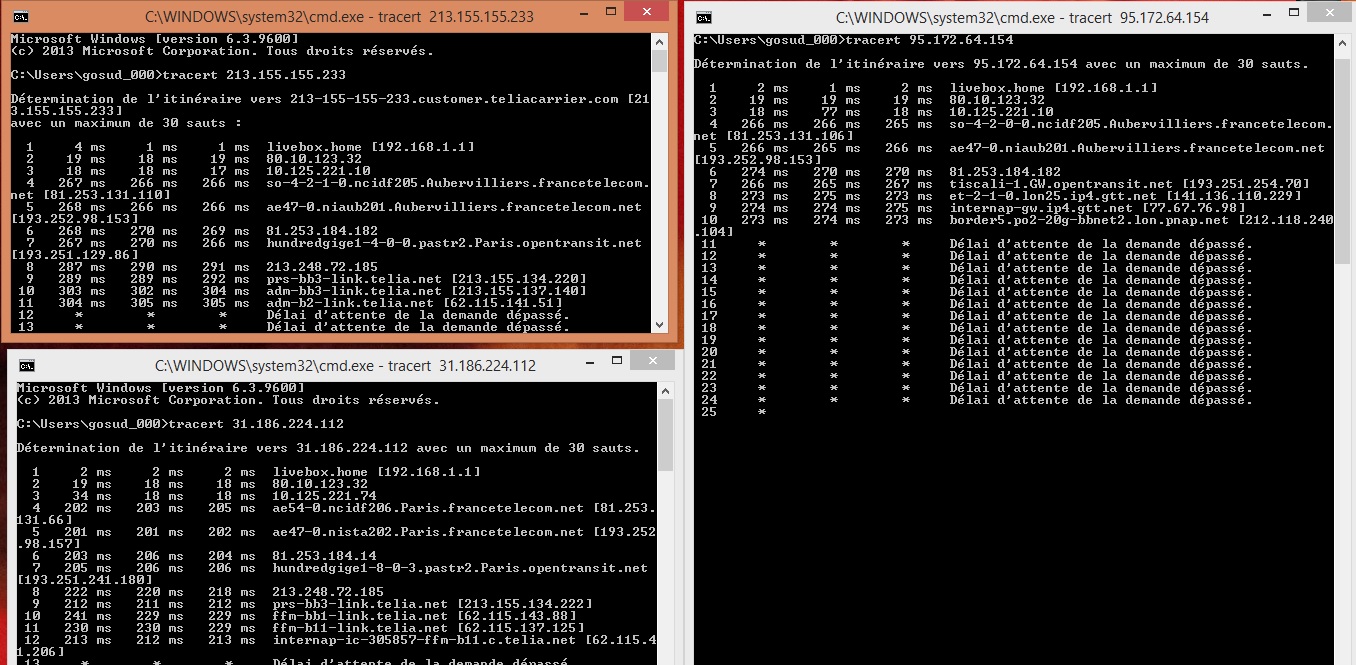Click scroll-up arrow in tracert 213.155.155.233 window
Viewport: 1356px width, 665px height.
pos(659,41)
